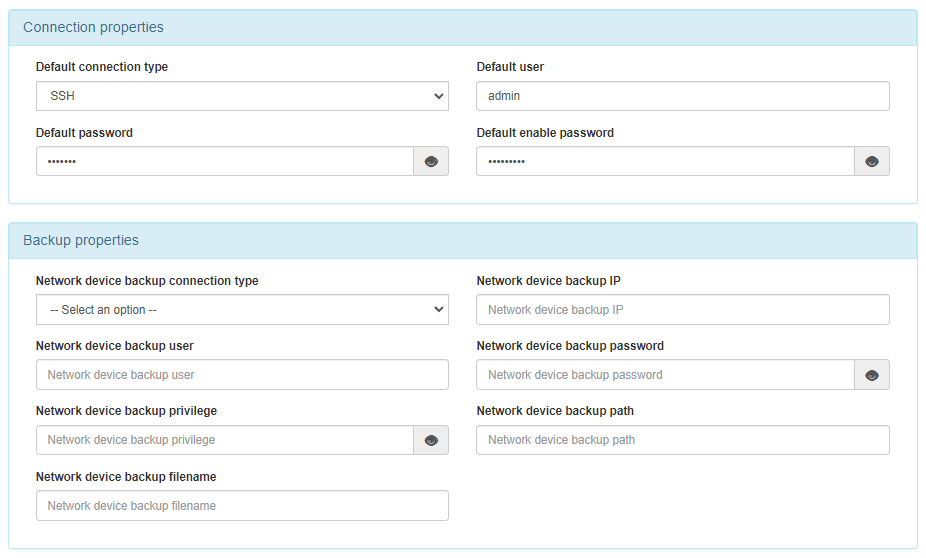The width and height of the screenshot is (926, 558).
Task: Click inside Network device backup password field
Action: click(x=665, y=375)
